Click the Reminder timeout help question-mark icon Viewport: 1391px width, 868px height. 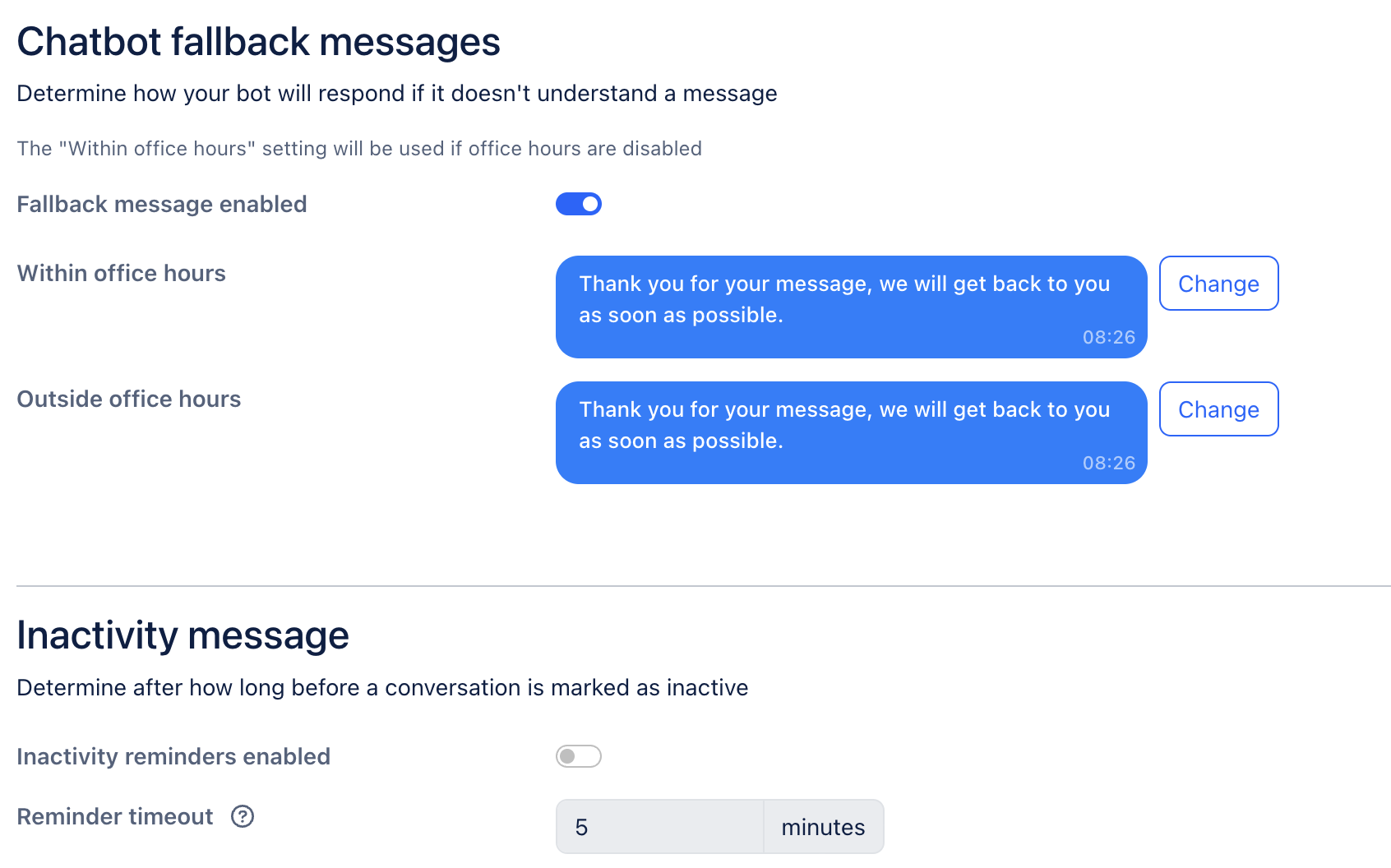coord(243,816)
